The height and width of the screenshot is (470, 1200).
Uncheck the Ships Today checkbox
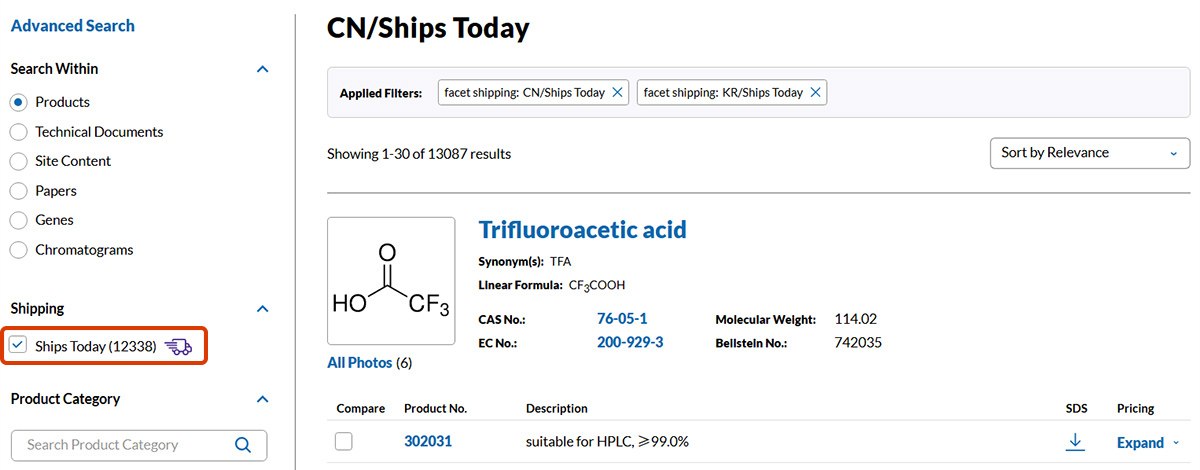pyautogui.click(x=18, y=346)
